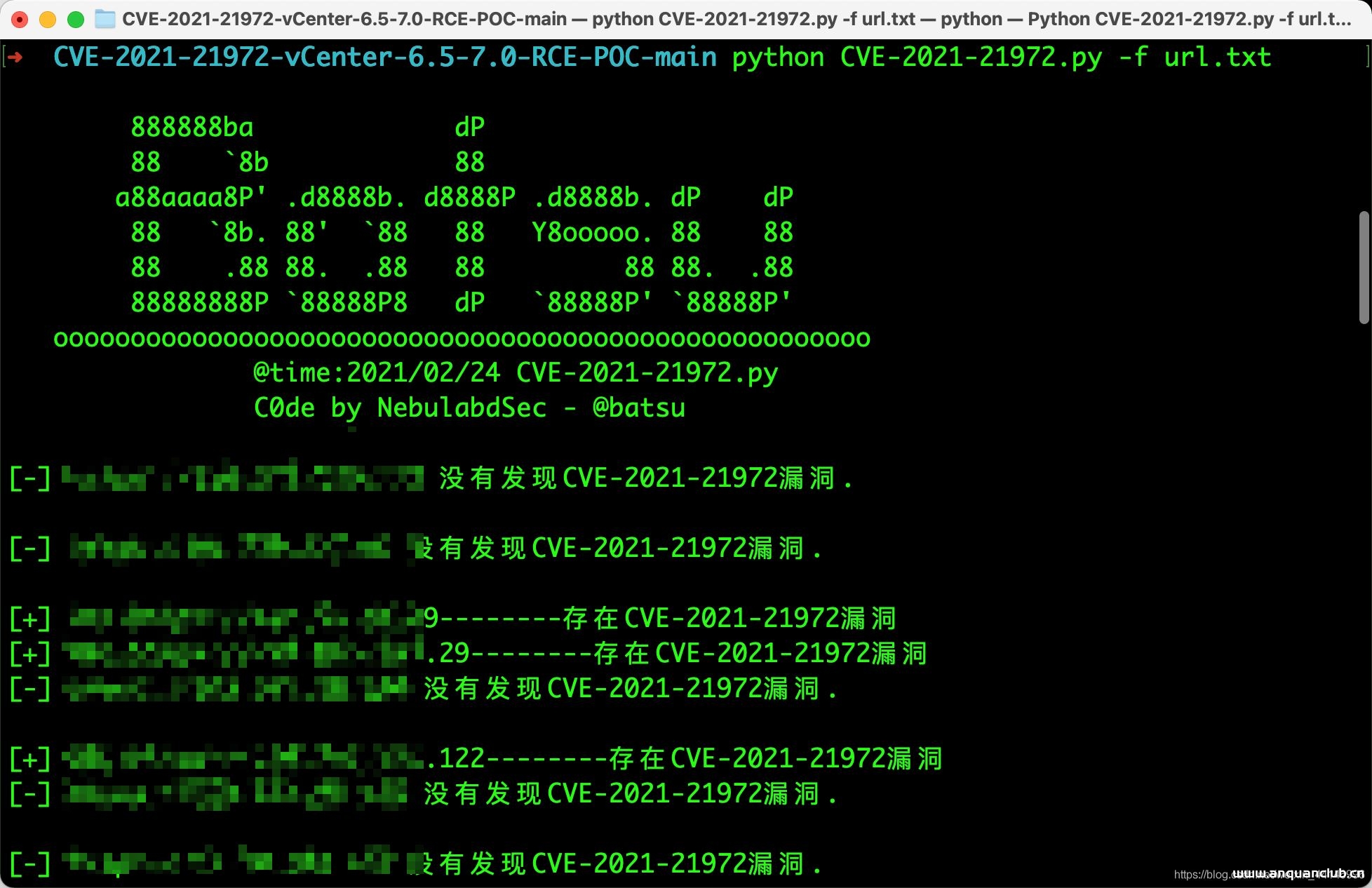This screenshot has width=1372, height=888.
Task: Click the blue directory name in prompt
Action: pos(385,57)
